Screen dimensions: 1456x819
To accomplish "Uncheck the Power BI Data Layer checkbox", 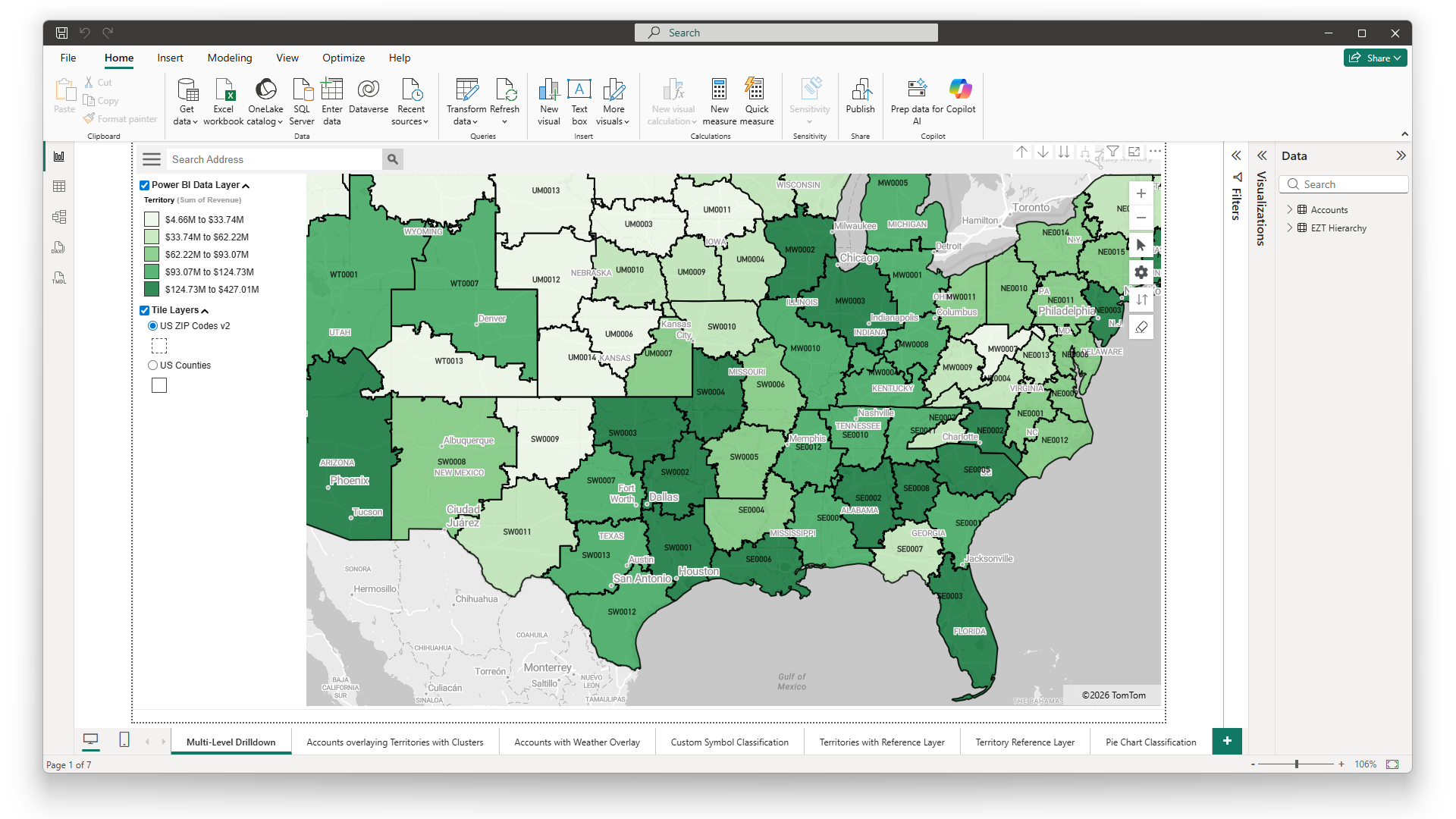I will point(144,185).
